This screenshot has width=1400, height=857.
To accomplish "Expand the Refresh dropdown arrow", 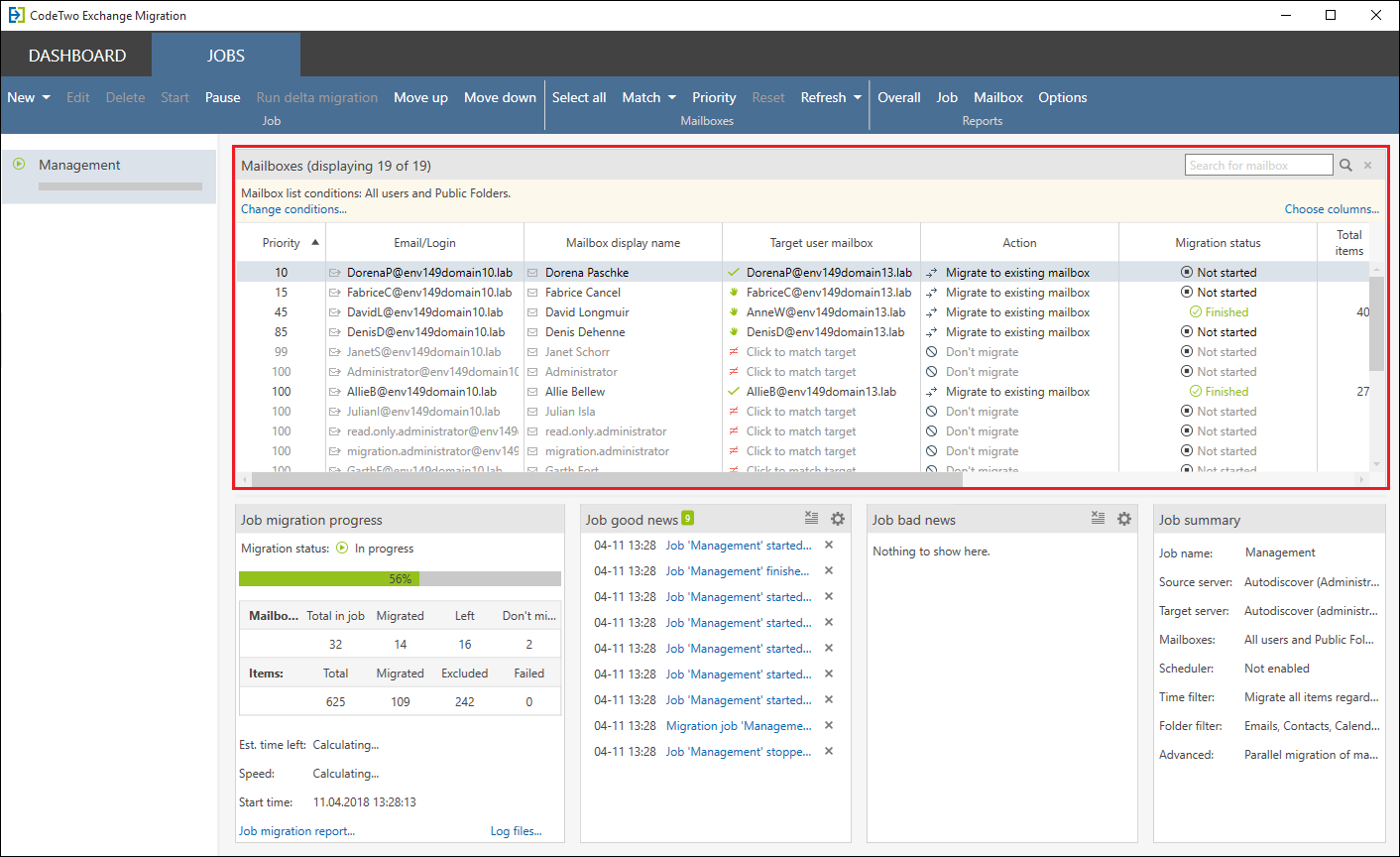I will point(858,97).
